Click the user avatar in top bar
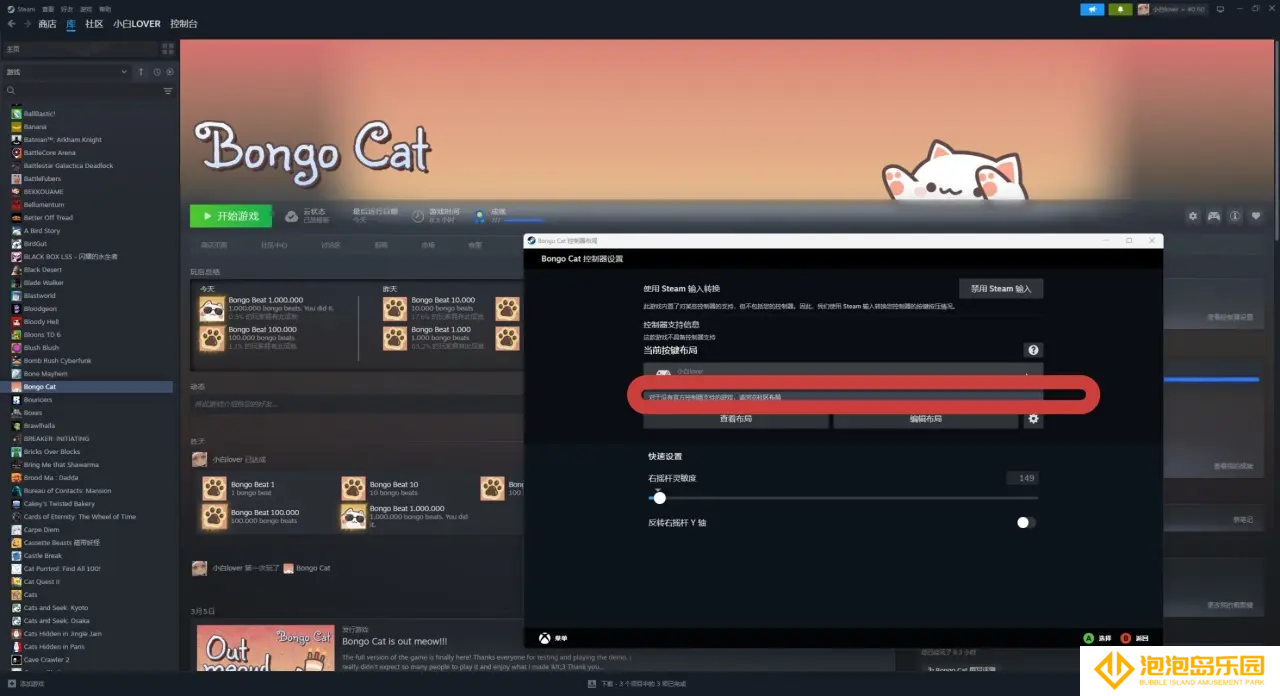This screenshot has width=1280, height=696. [x=1143, y=9]
